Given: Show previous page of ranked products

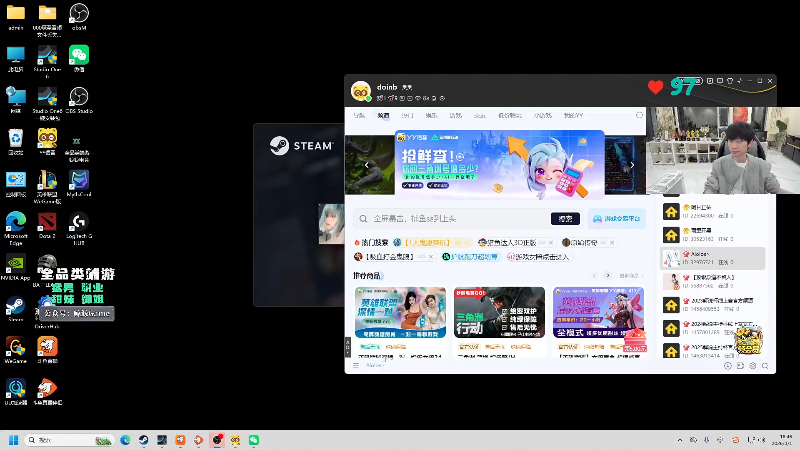Looking at the screenshot, I should [594, 276].
